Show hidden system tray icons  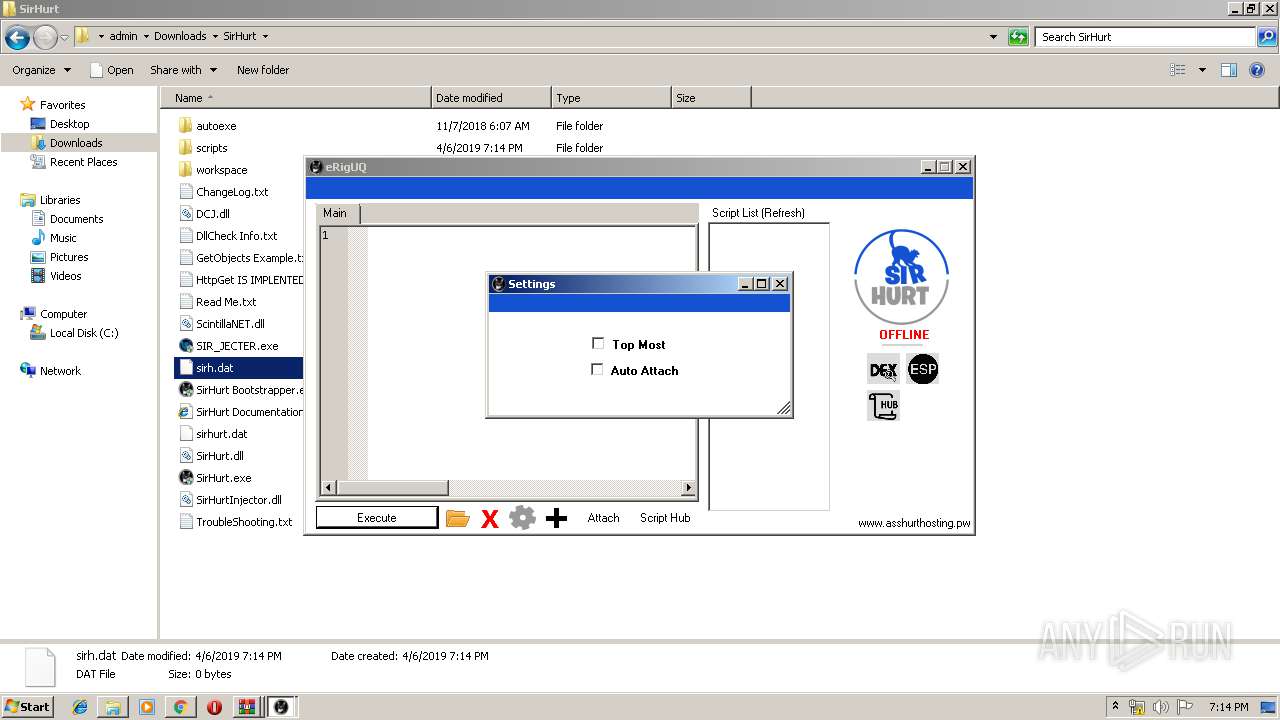1116,706
